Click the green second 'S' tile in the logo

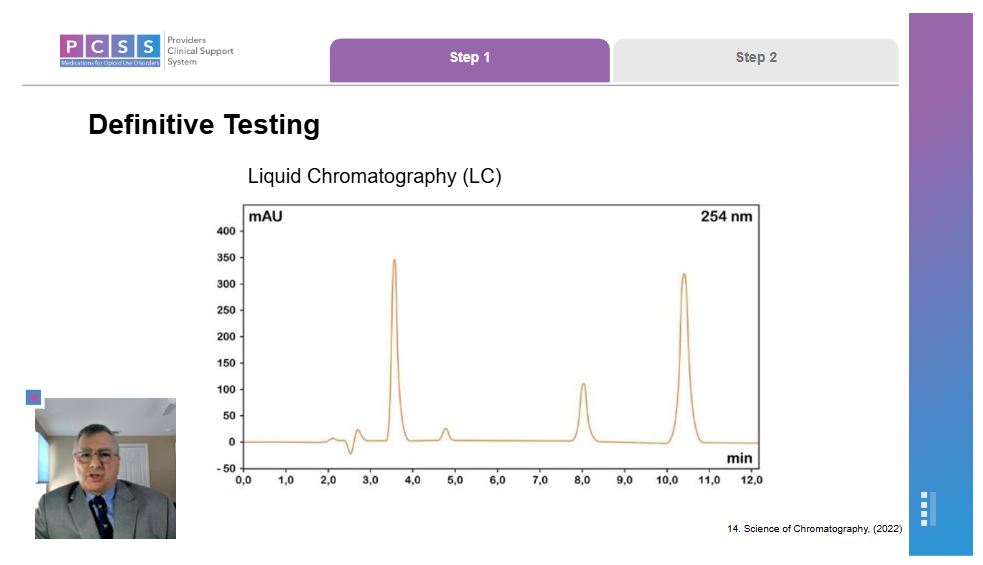[x=148, y=46]
